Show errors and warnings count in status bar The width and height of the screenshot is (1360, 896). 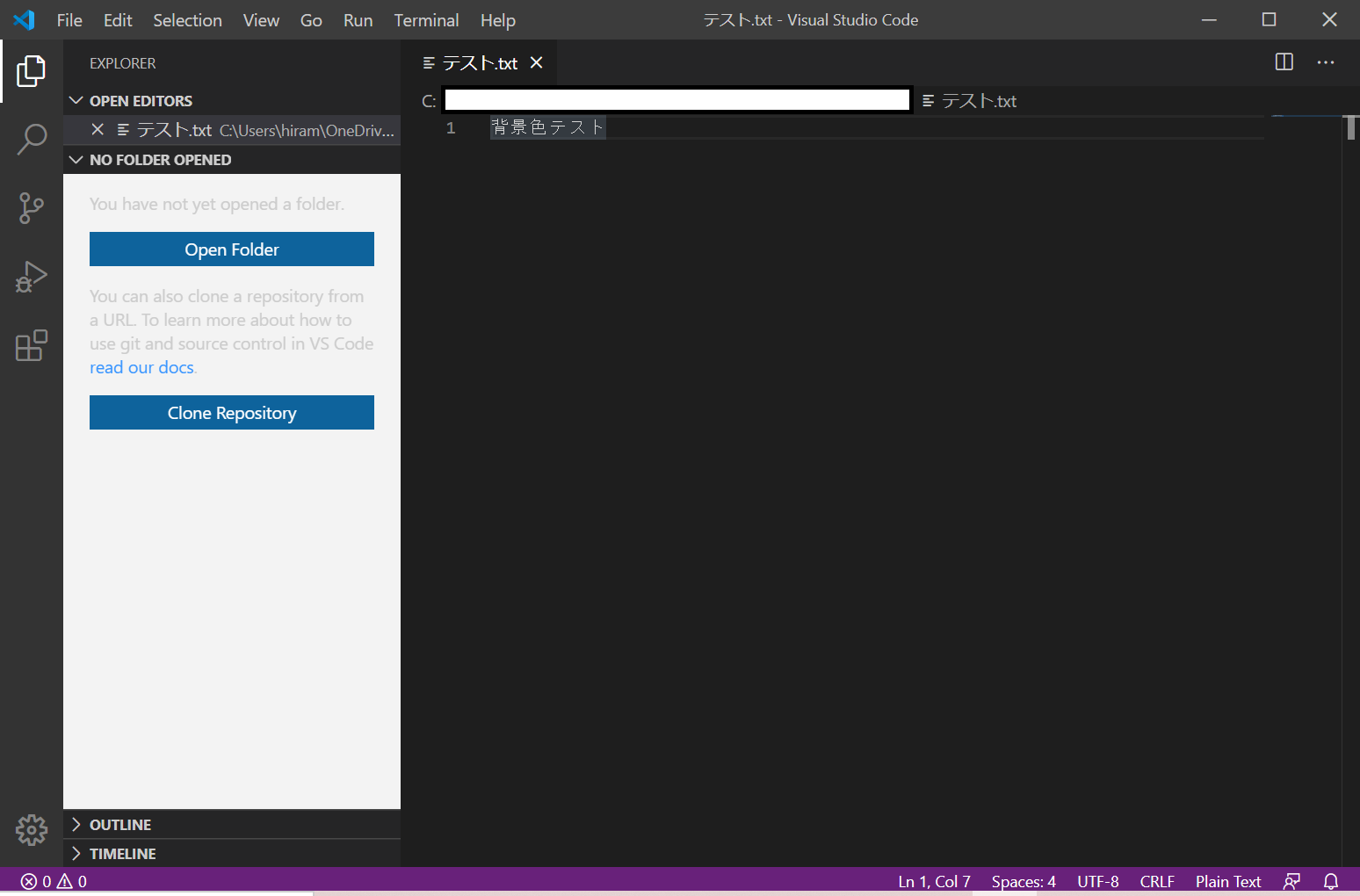coord(54,881)
